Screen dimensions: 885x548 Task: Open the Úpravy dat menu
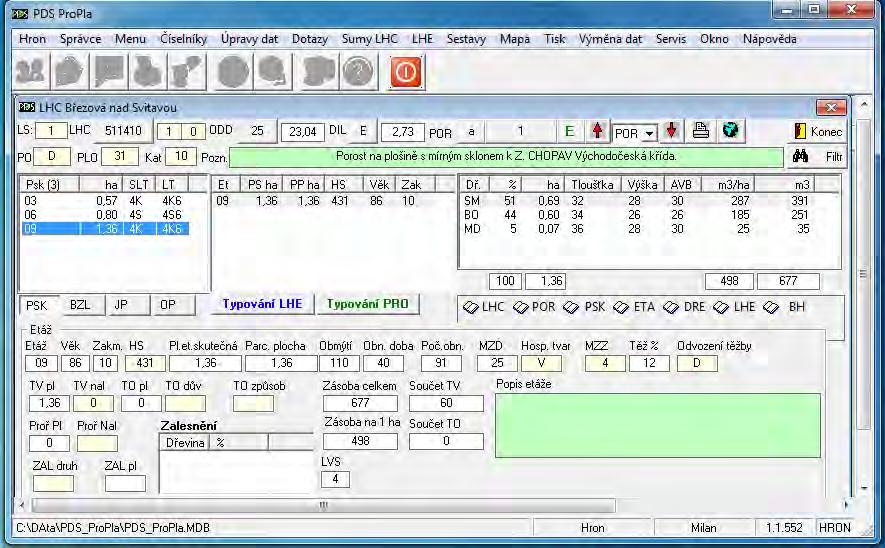249,39
